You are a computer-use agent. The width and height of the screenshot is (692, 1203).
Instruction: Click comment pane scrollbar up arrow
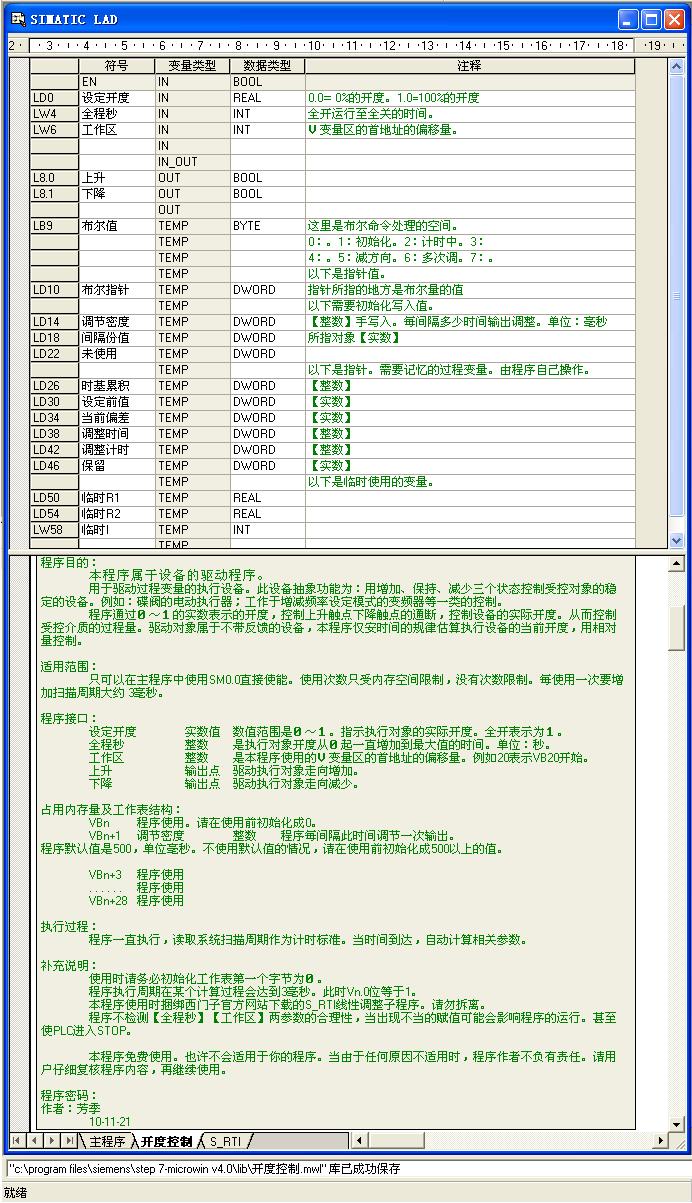676,562
